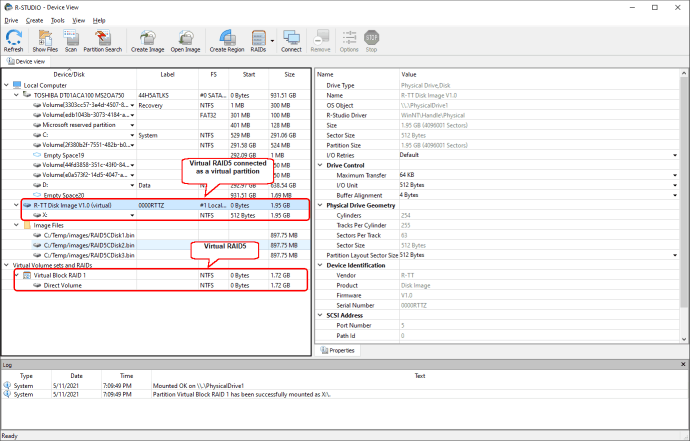Open the Help menu
690x441 pixels.
(99, 20)
